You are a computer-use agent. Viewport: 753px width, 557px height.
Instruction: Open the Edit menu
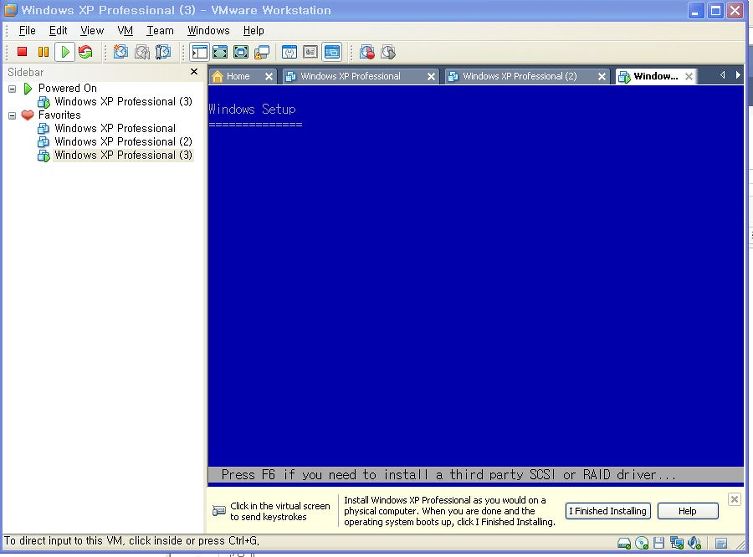[x=58, y=31]
